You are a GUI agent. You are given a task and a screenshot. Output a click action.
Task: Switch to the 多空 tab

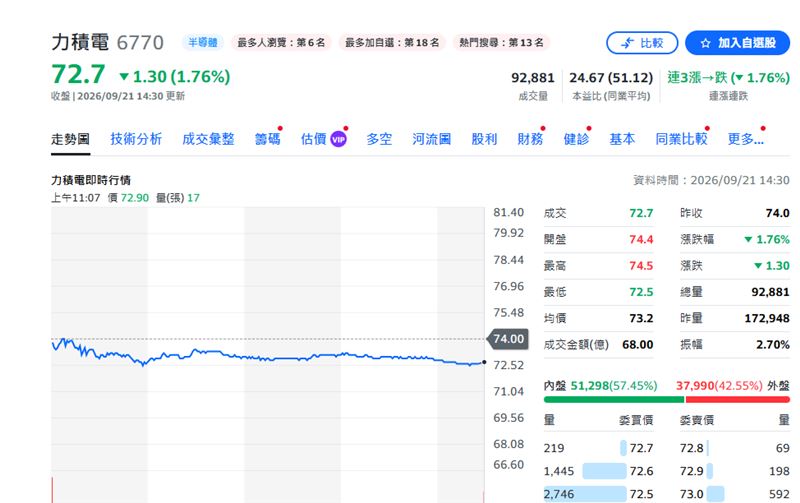tap(379, 139)
